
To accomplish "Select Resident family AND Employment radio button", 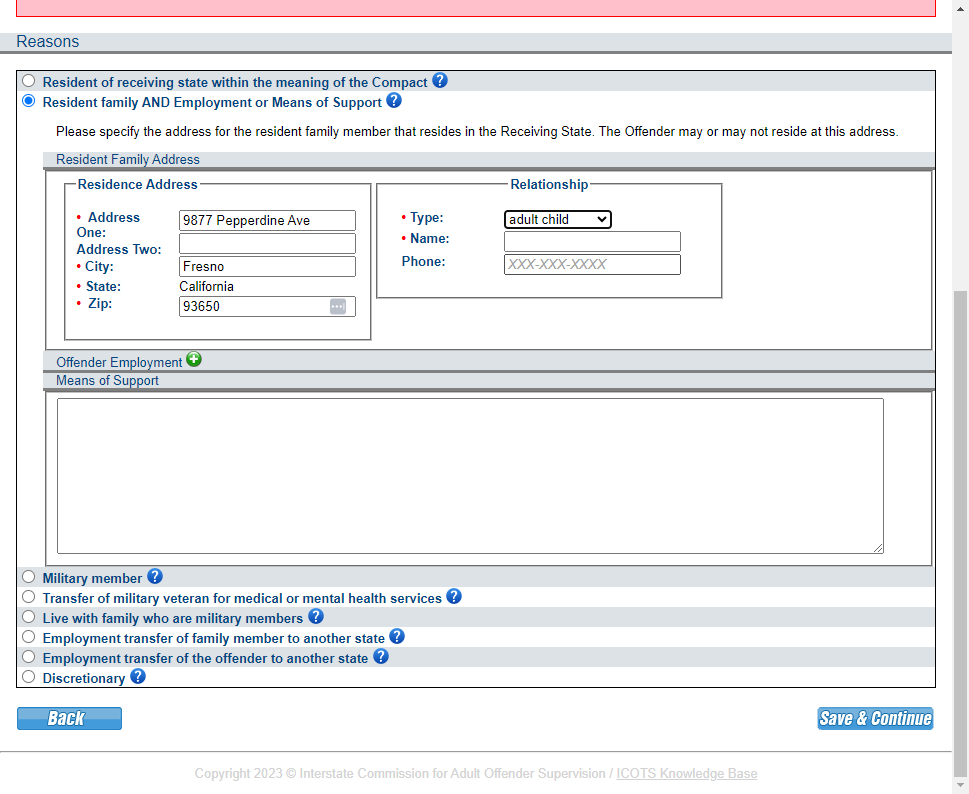I will pos(28,101).
